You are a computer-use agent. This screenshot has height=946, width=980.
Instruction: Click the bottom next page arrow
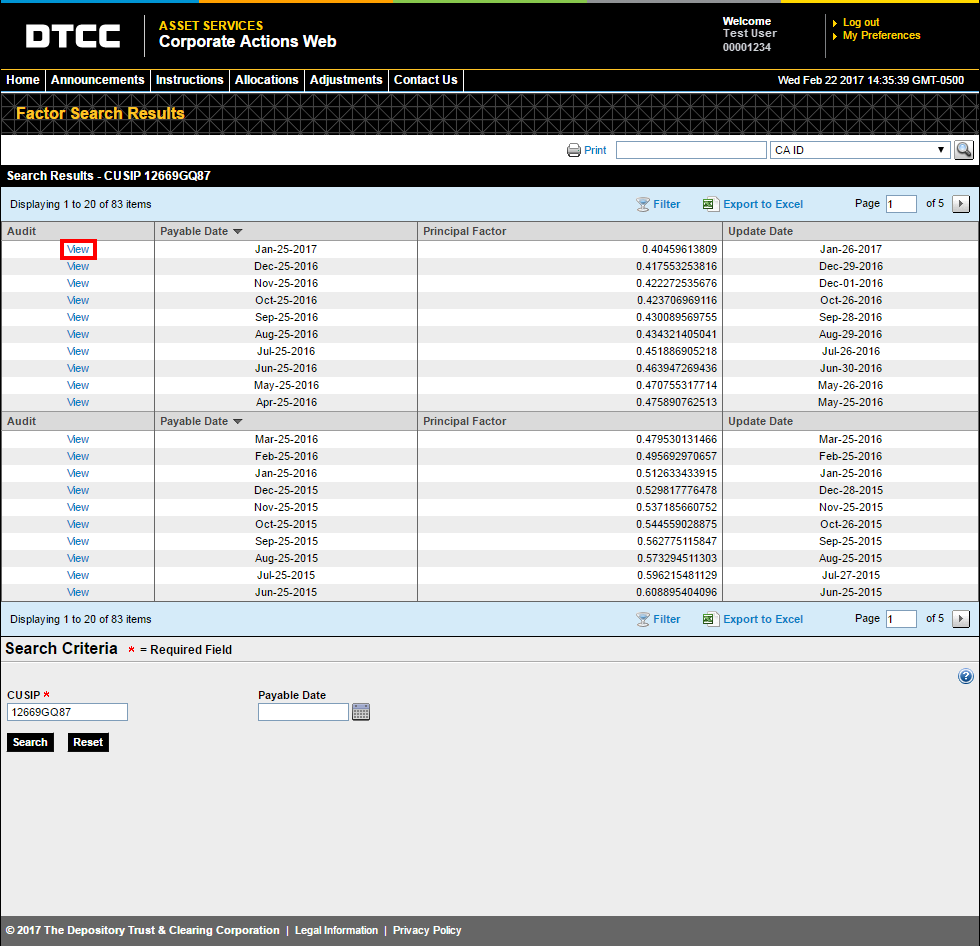[961, 619]
